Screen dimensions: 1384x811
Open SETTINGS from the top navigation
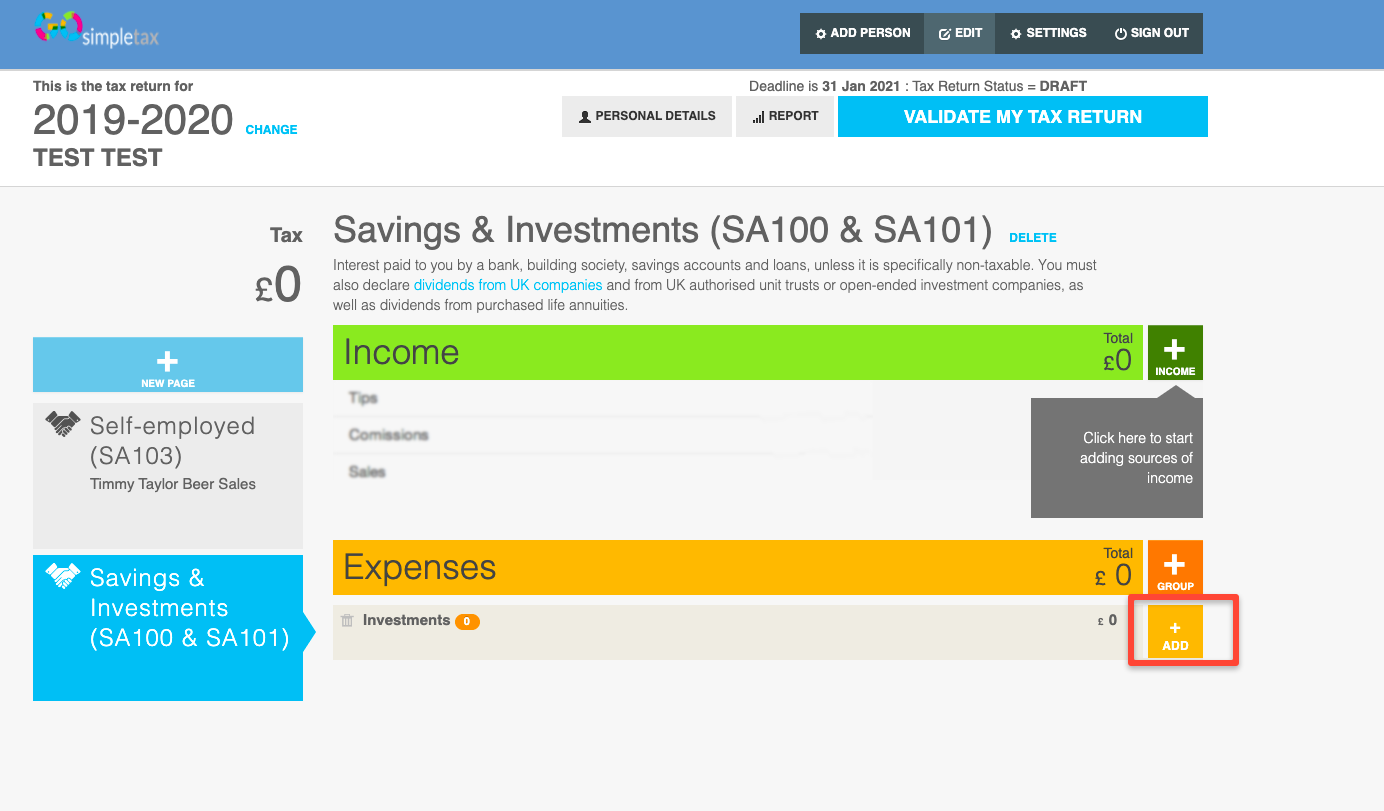click(1047, 33)
